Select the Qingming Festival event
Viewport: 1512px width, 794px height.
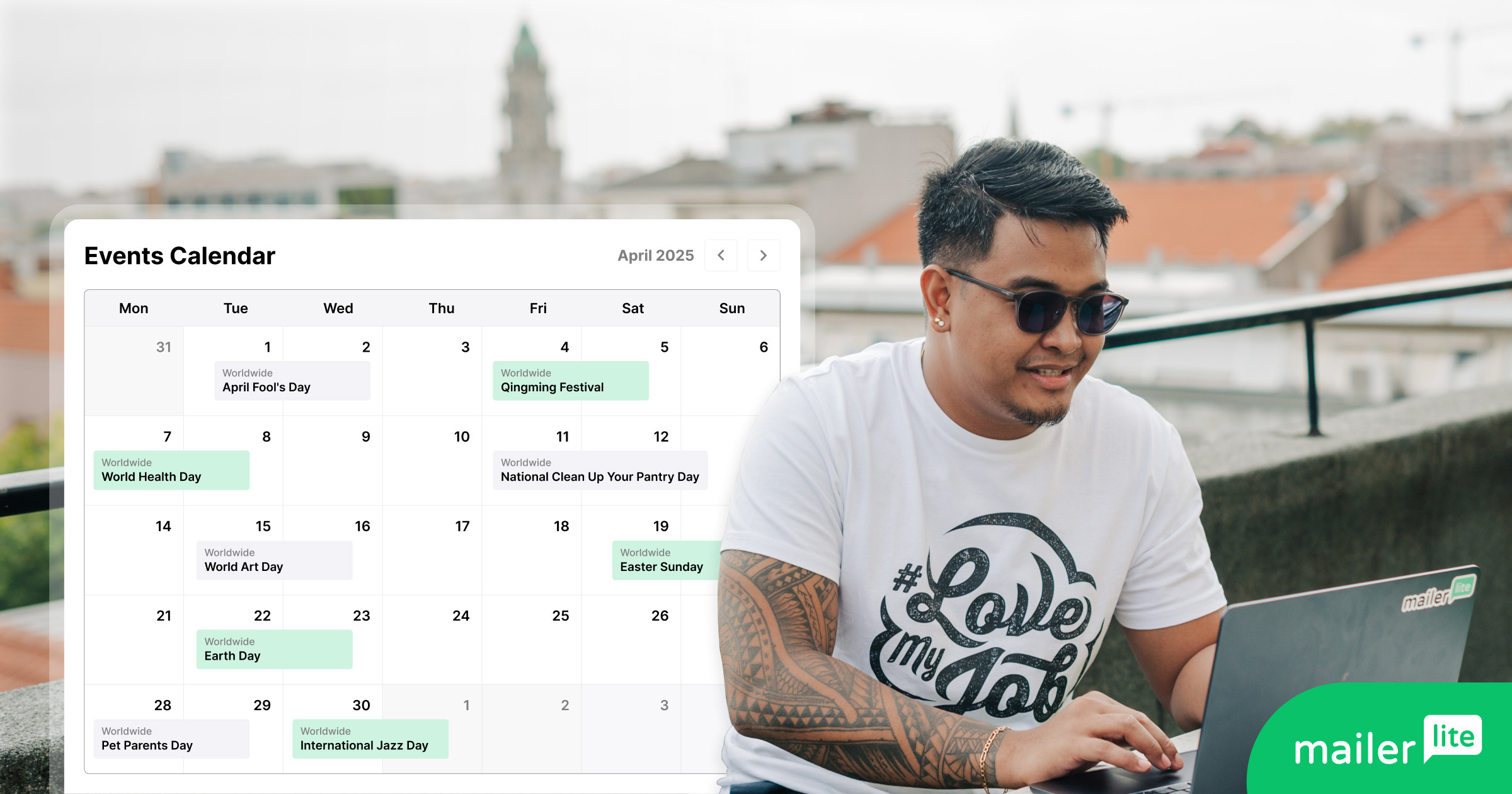[570, 381]
